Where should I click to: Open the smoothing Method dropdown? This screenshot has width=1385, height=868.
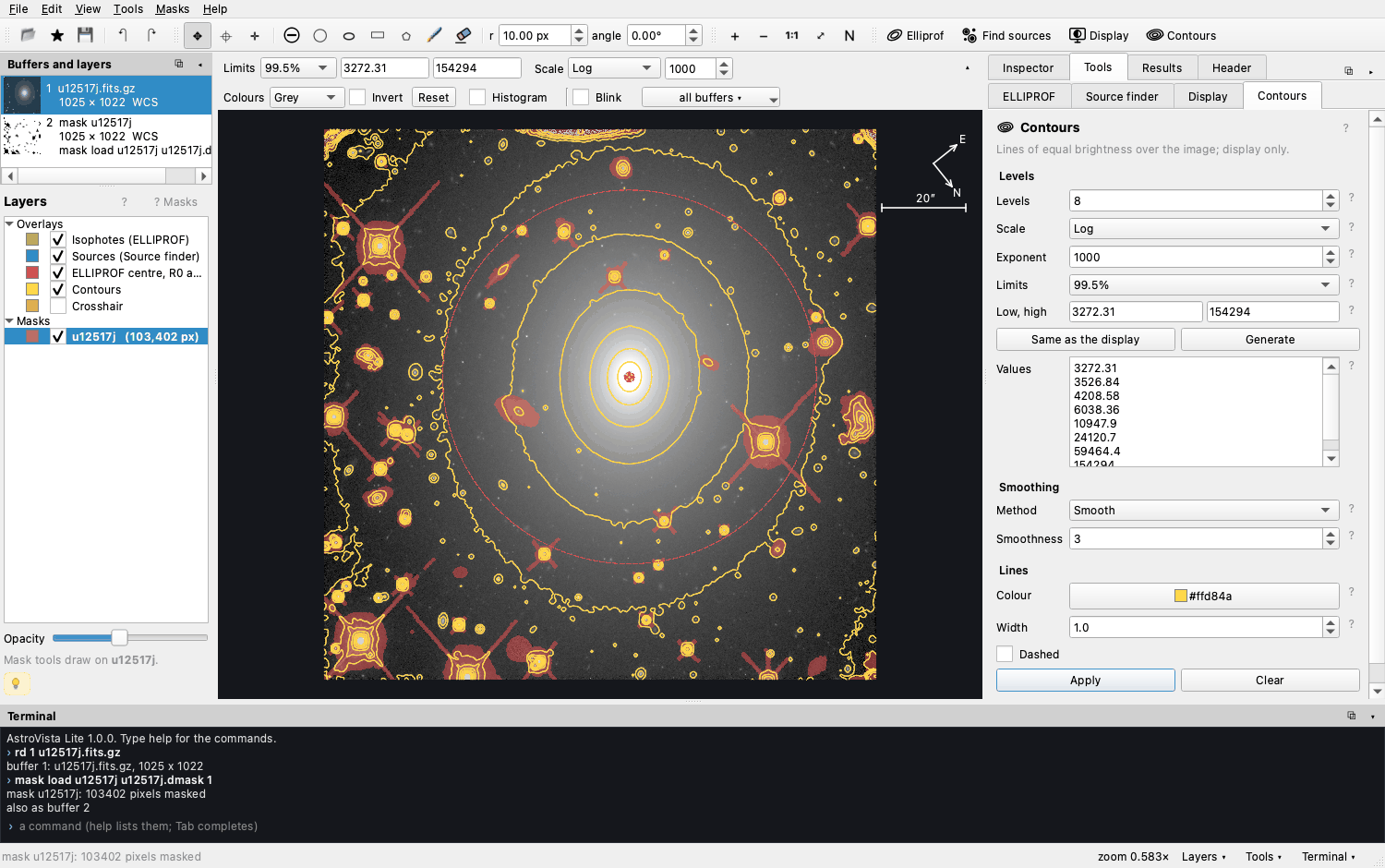point(1204,511)
